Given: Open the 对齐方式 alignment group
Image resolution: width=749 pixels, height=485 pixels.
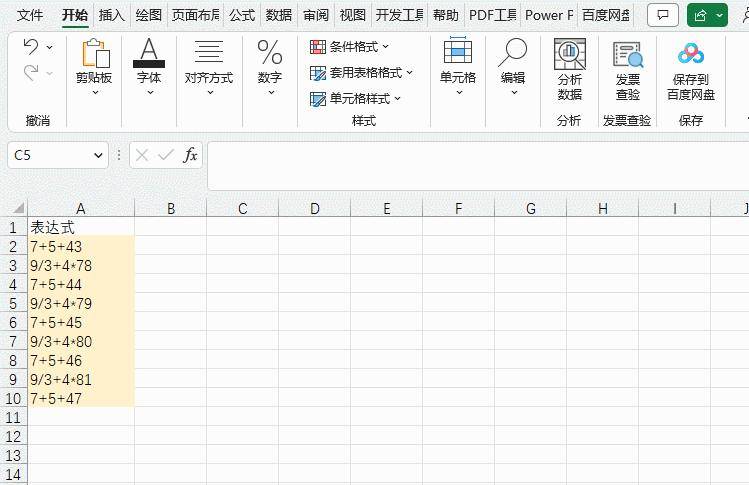Looking at the screenshot, I should [209, 67].
